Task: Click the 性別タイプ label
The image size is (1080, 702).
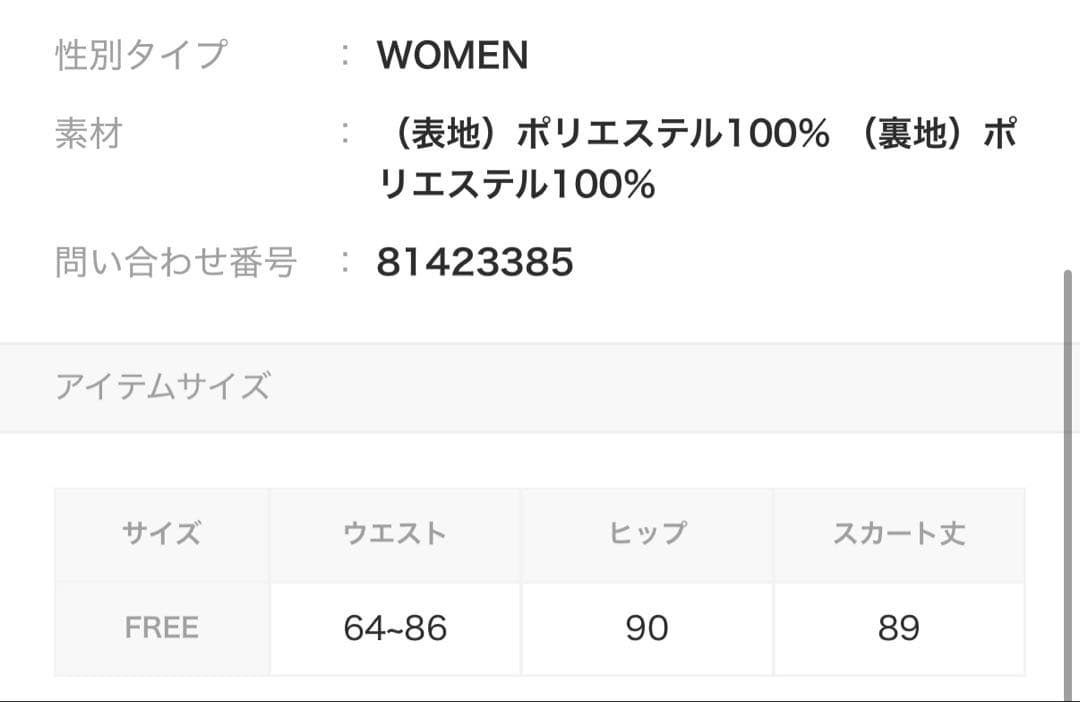Action: click(x=141, y=56)
